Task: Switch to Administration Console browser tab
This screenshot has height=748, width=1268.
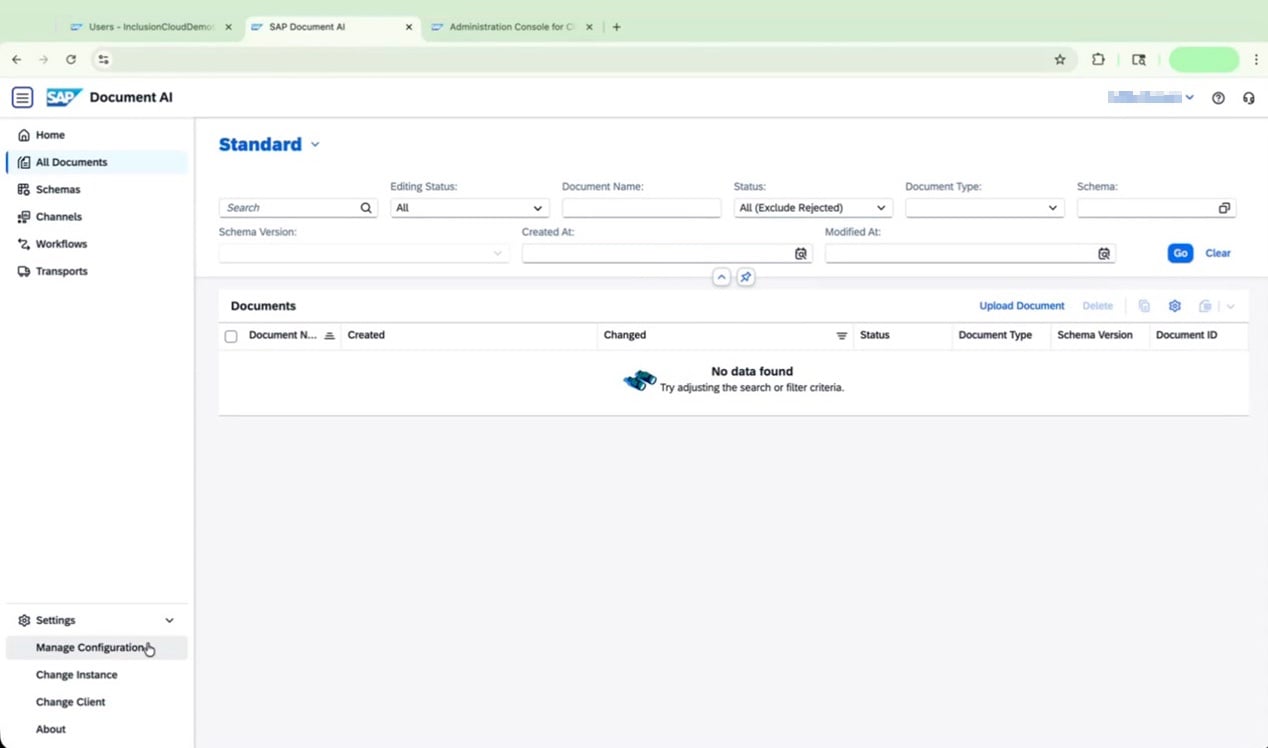Action: pos(512,27)
